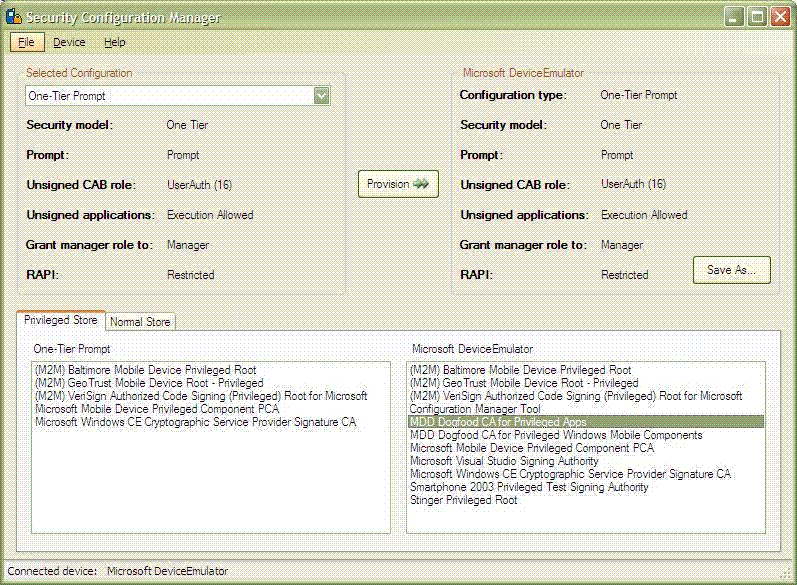Click Restricted RAPI value under Selected Configuration
Image resolution: width=797 pixels, height=585 pixels.
click(191, 275)
